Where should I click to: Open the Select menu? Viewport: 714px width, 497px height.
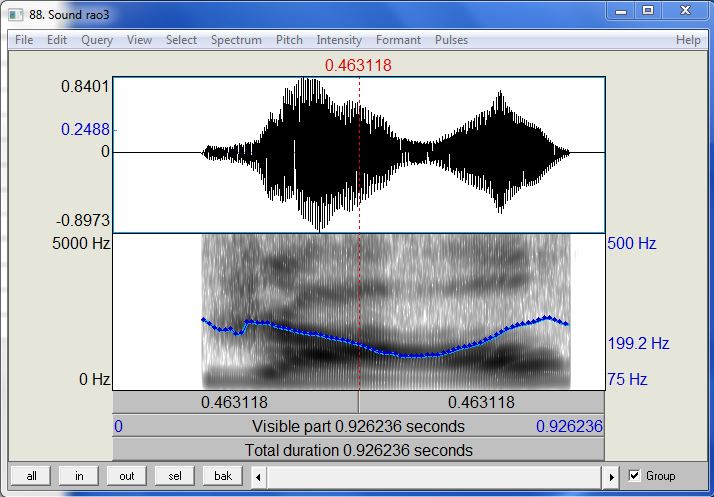[x=181, y=40]
